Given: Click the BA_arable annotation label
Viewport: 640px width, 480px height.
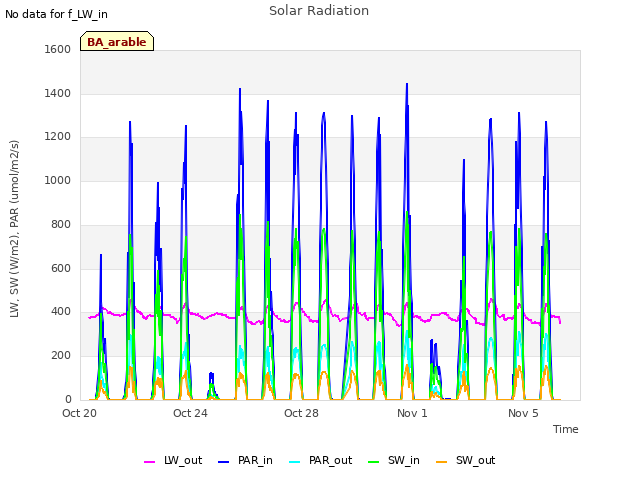Looking at the screenshot, I should click(117, 41).
